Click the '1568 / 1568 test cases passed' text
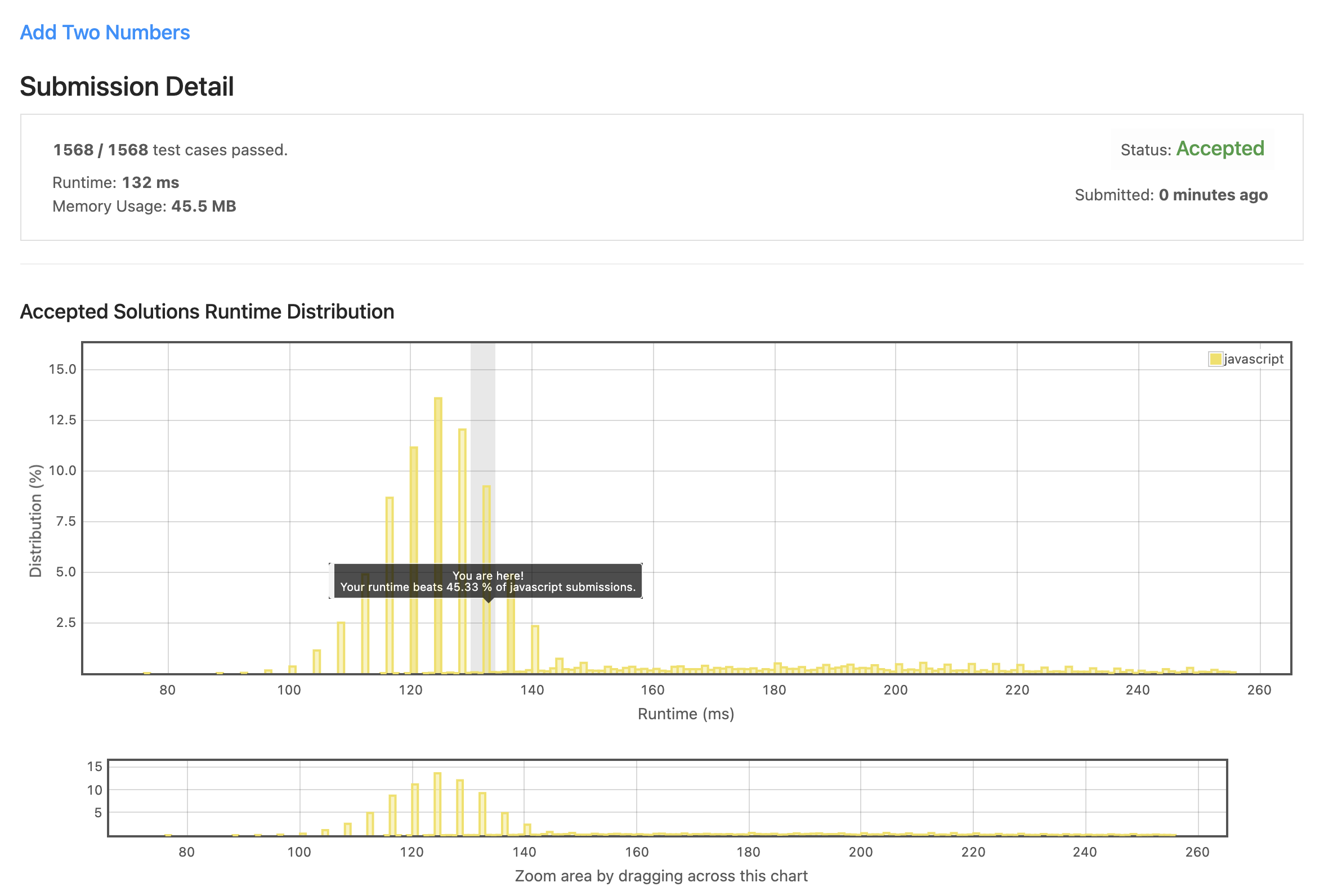Image resolution: width=1324 pixels, height=896 pixels. click(x=171, y=150)
